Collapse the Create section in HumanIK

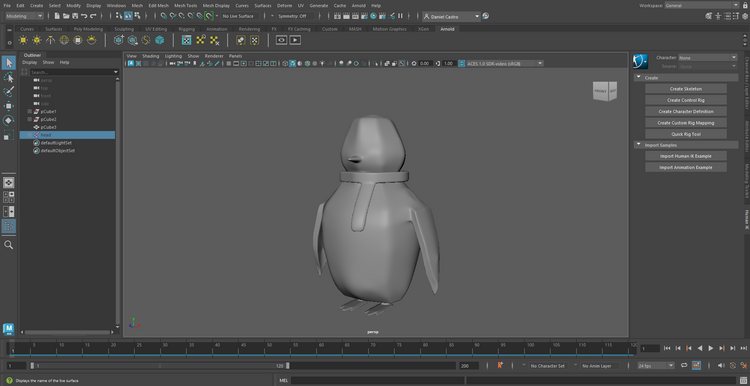(x=638, y=77)
